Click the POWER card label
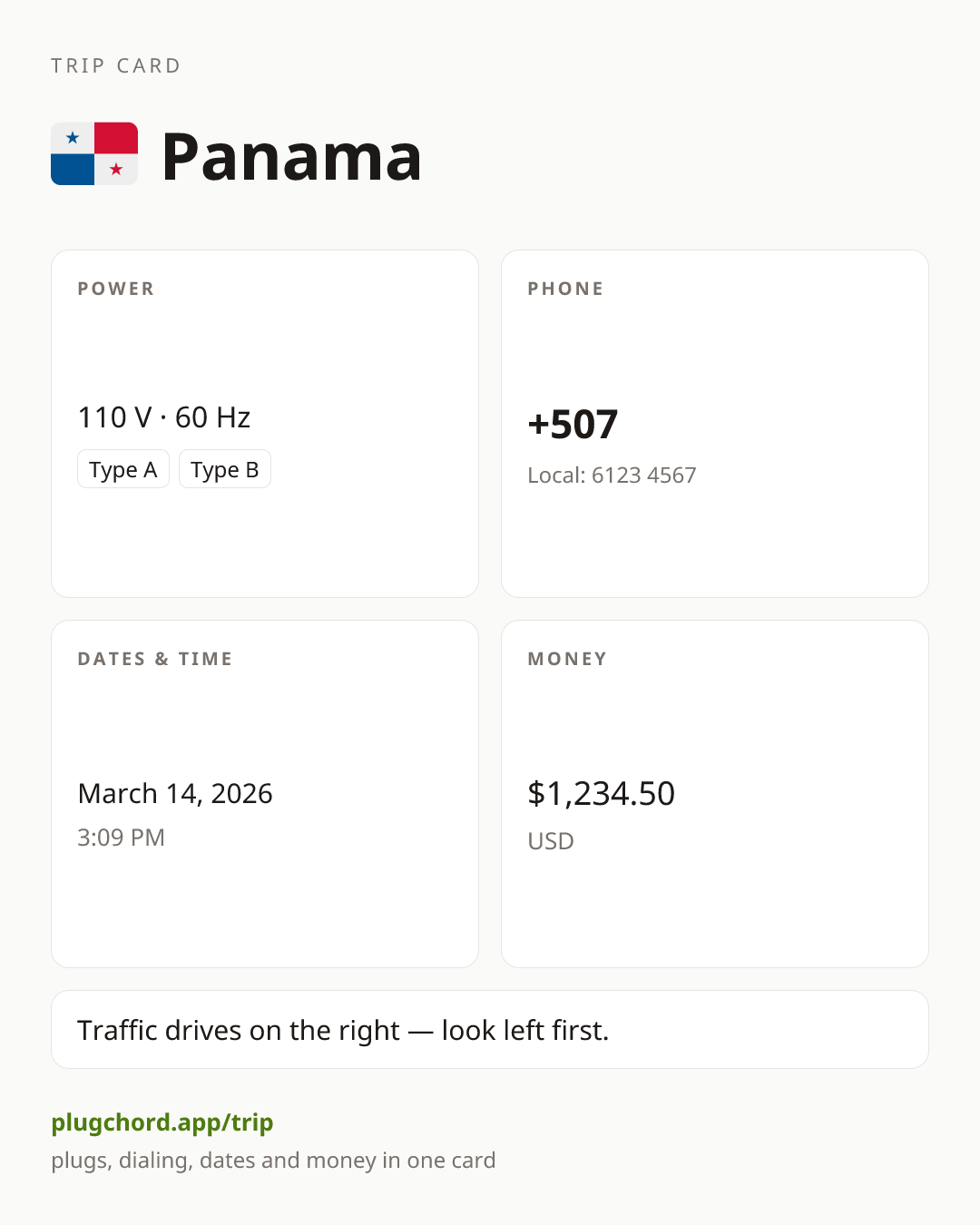 (x=116, y=289)
